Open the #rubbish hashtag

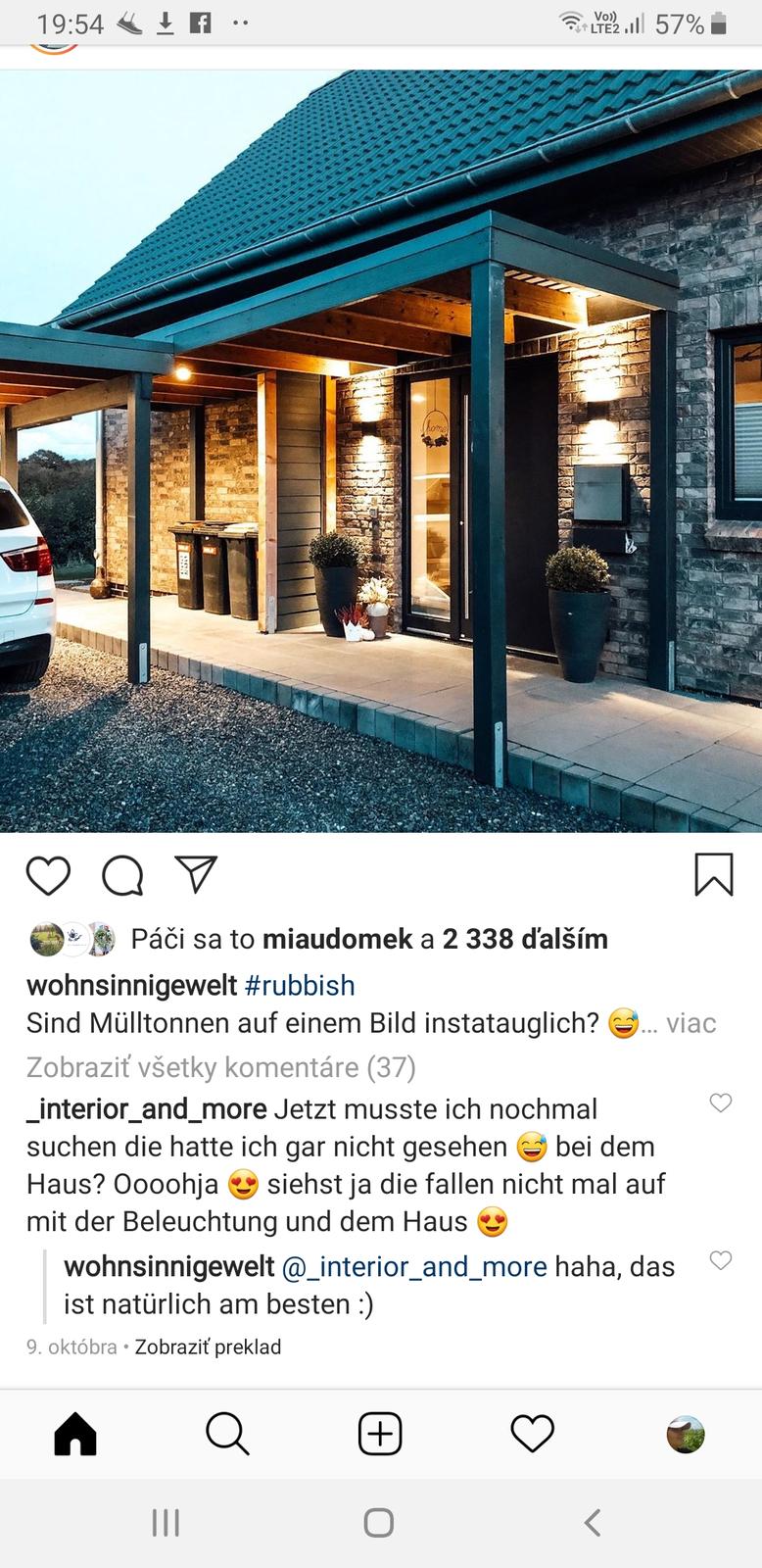coord(300,985)
